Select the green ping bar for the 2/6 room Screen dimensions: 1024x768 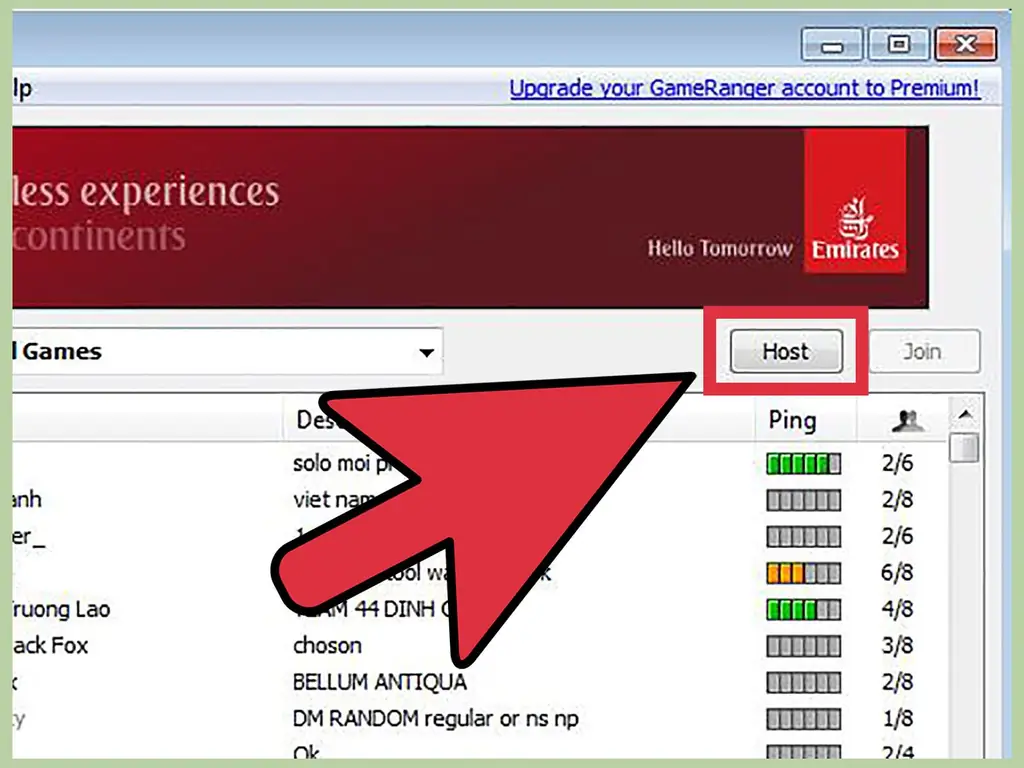(803, 464)
